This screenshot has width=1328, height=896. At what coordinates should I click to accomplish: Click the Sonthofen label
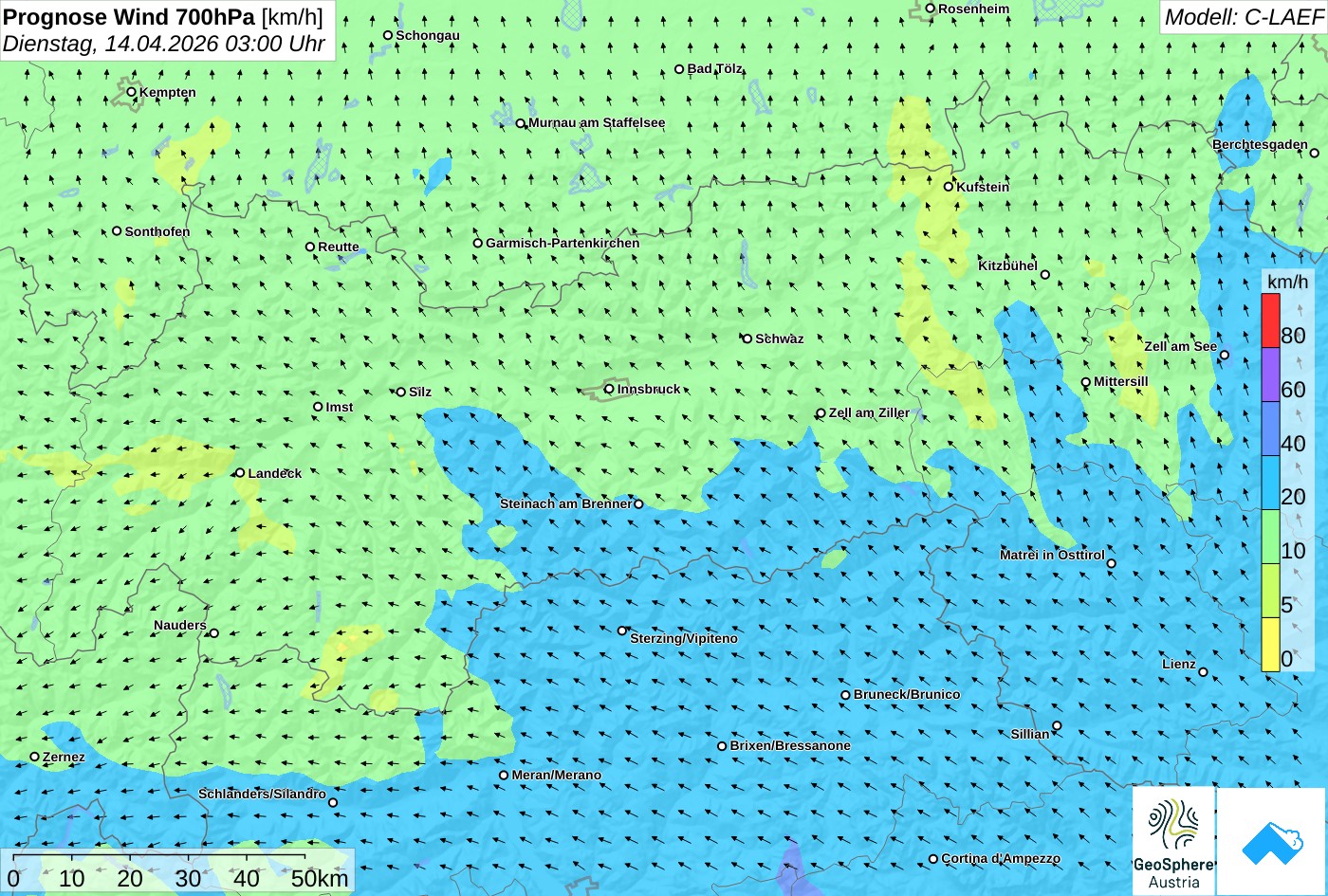tap(157, 231)
